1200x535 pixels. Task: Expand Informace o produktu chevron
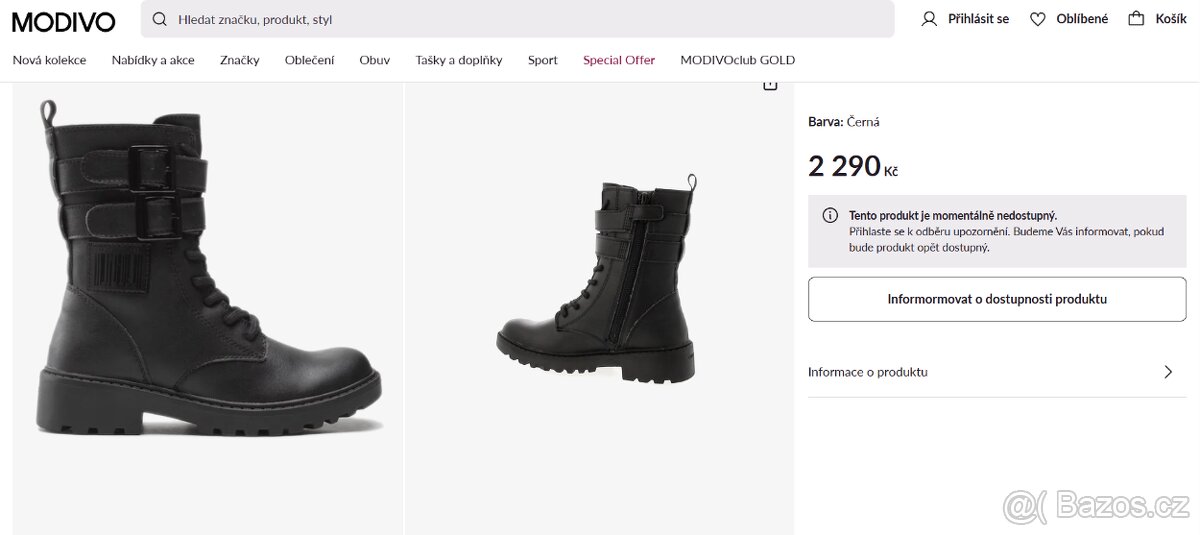1168,372
